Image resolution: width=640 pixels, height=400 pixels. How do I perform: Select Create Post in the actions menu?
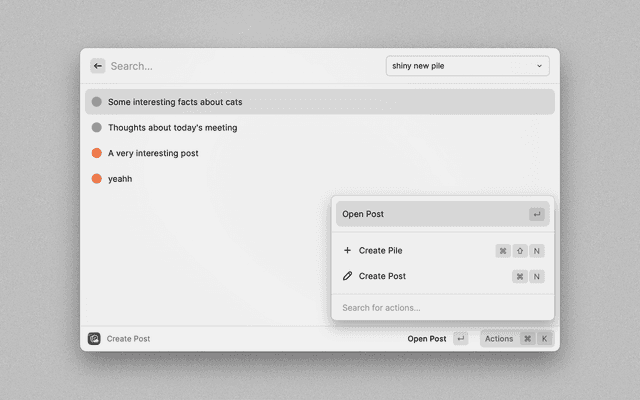(x=382, y=276)
